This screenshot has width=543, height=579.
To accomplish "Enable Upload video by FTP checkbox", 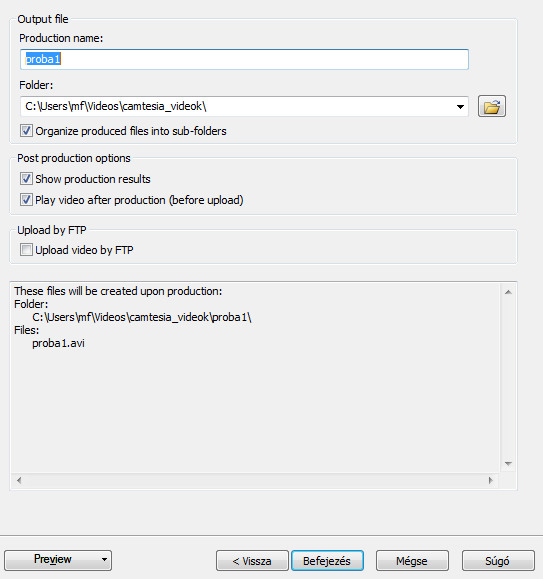I will point(26,250).
